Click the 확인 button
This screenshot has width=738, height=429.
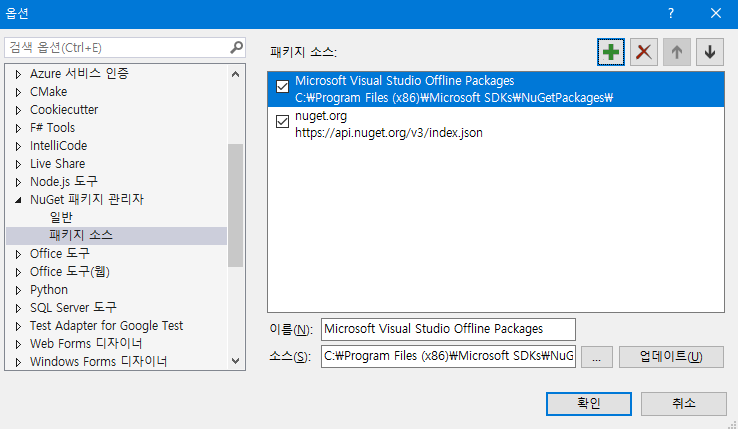[588, 404]
